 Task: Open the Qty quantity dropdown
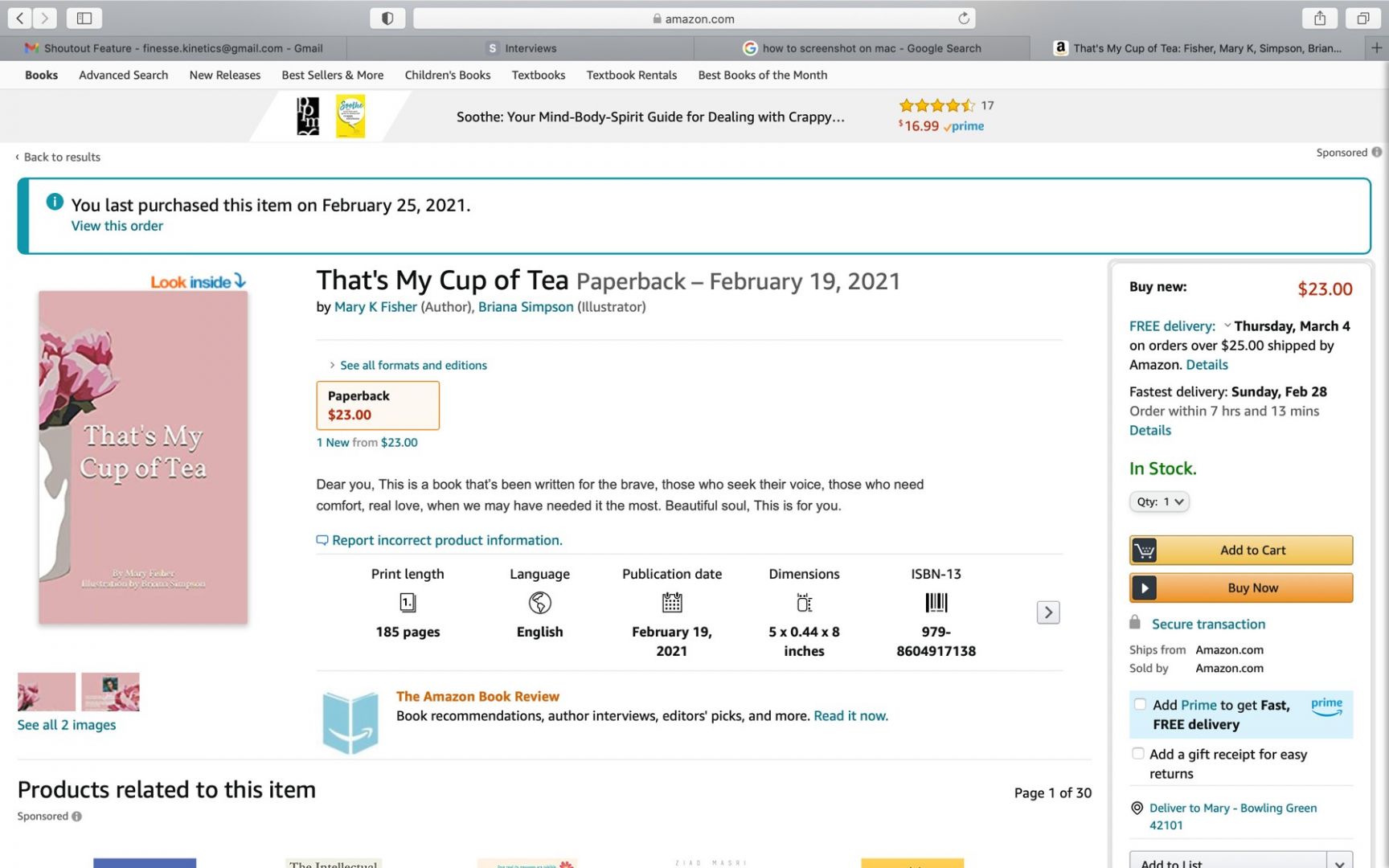coord(1159,502)
